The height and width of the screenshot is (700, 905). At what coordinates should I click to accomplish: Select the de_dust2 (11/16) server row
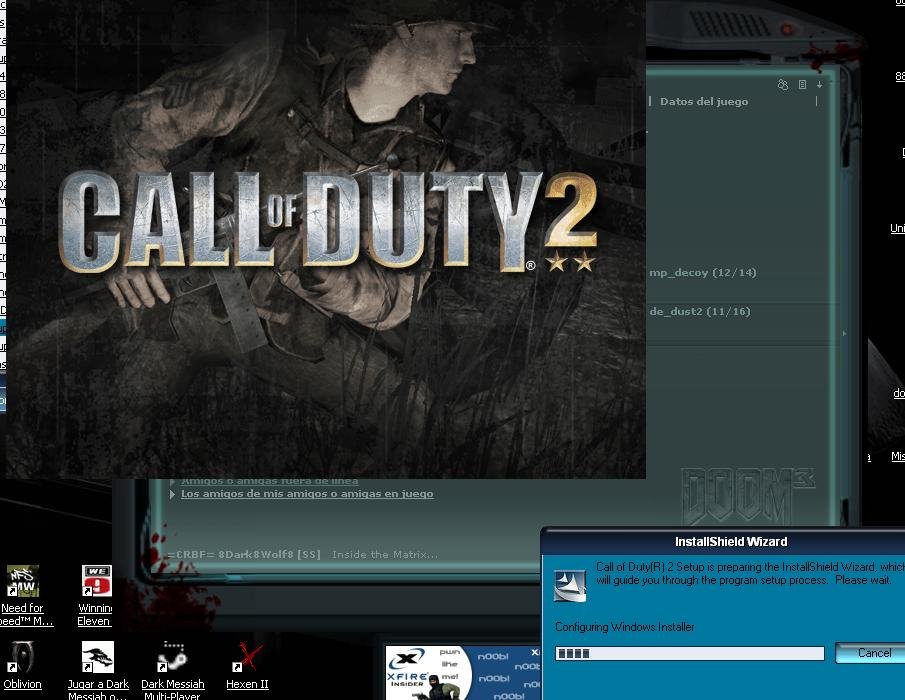[x=700, y=312]
